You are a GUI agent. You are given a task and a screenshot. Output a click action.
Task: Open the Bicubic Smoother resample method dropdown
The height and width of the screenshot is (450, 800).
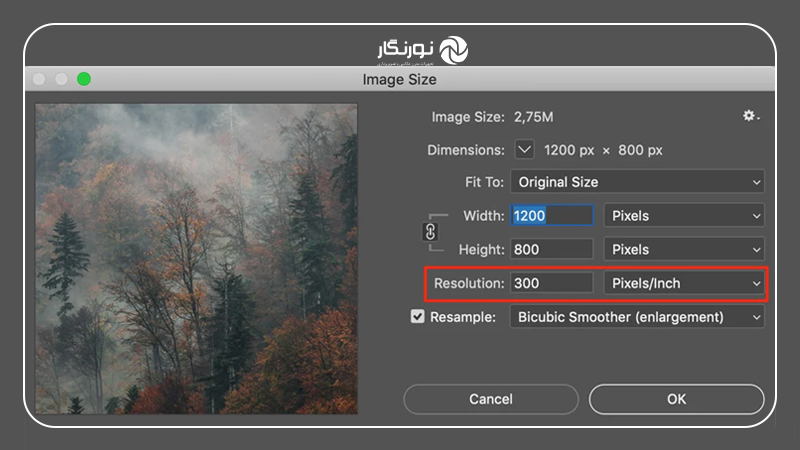coord(637,317)
